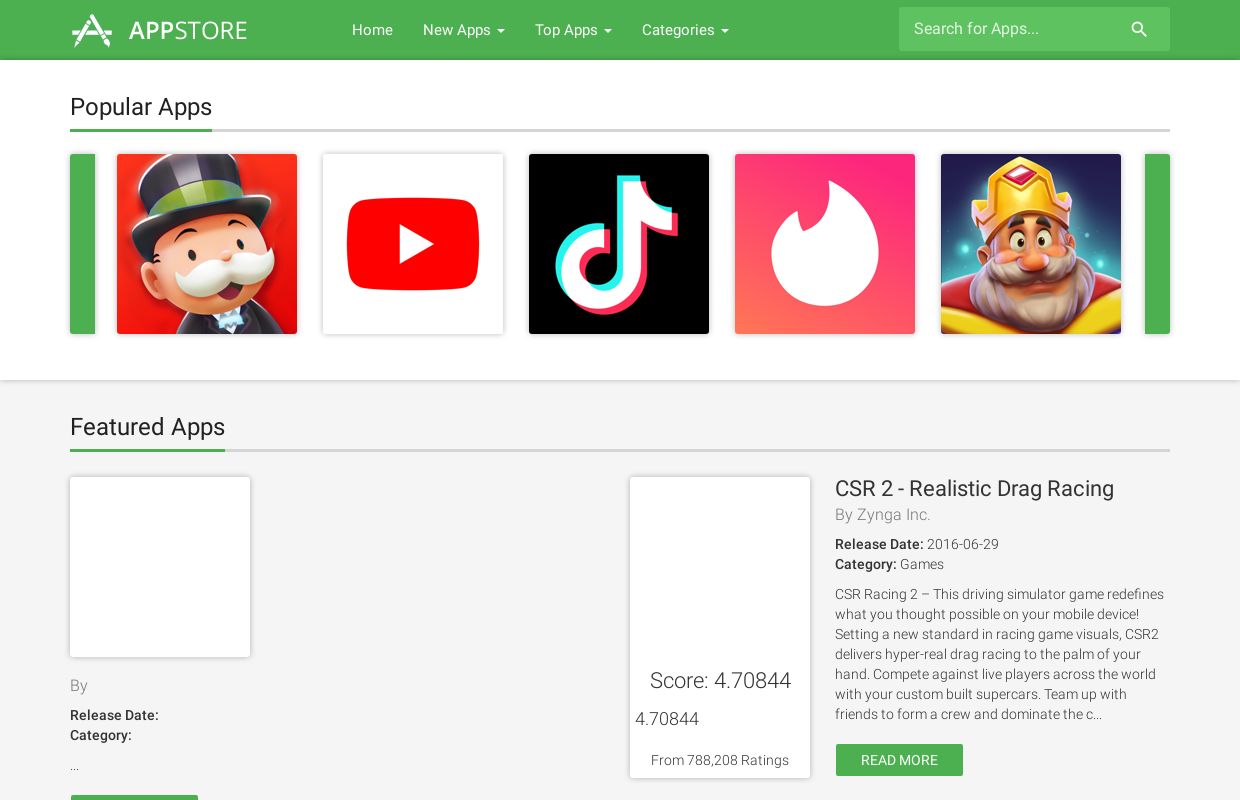Viewport: 1240px width, 800px height.
Task: Open the Royal Match king app icon
Action: coord(1031,244)
